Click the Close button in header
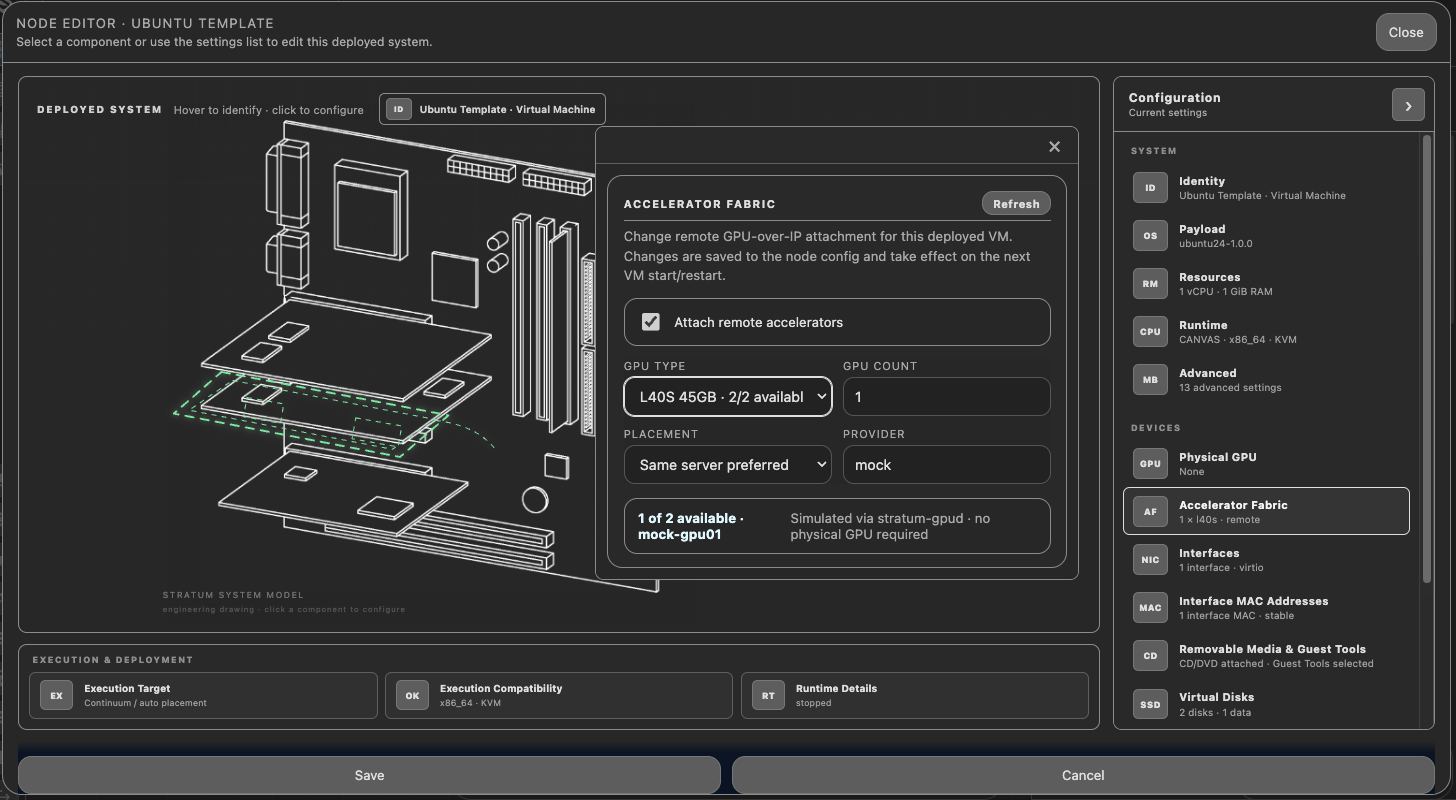This screenshot has width=1456, height=800. [1405, 32]
